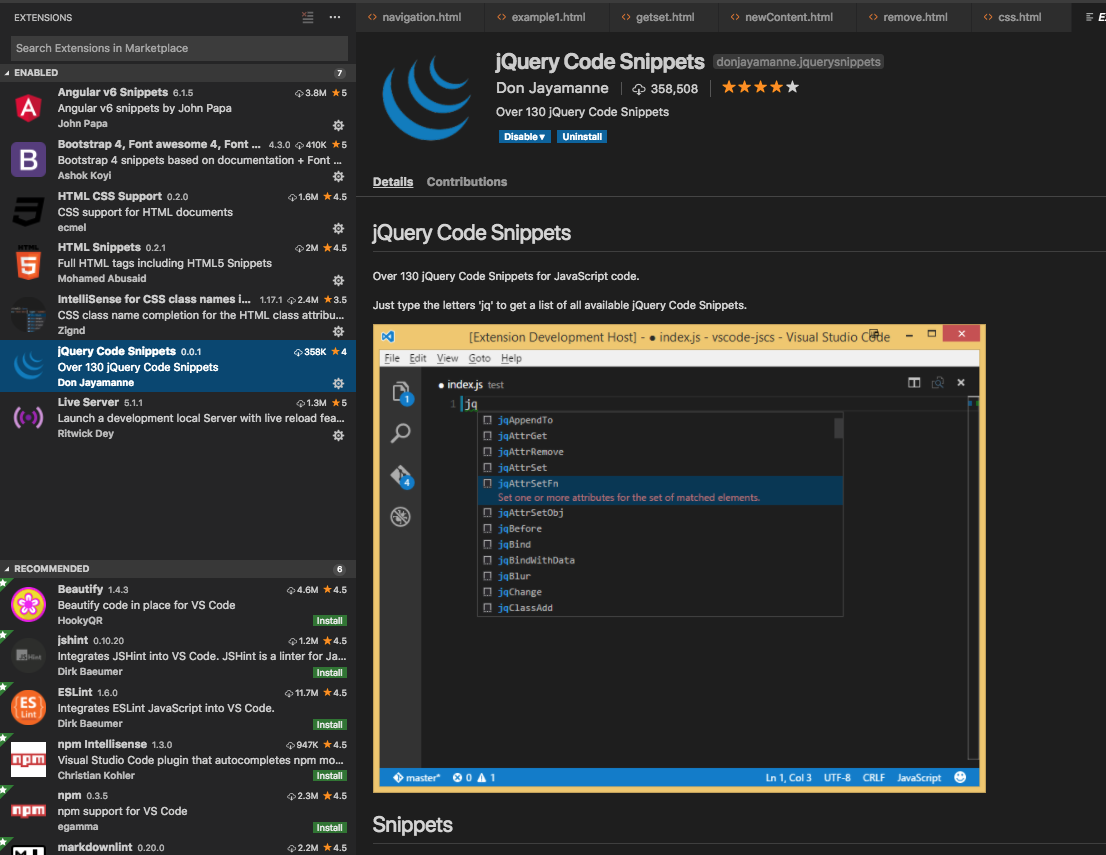Click the Bootstrap 4 extension logo
The height and width of the screenshot is (855, 1106).
point(28,159)
